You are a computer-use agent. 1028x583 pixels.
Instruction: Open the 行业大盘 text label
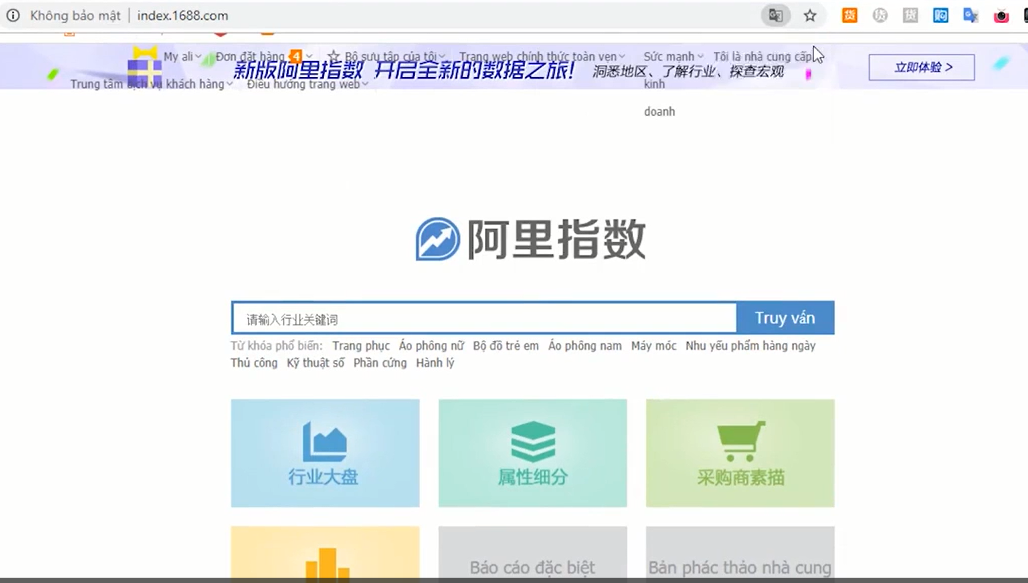323,477
